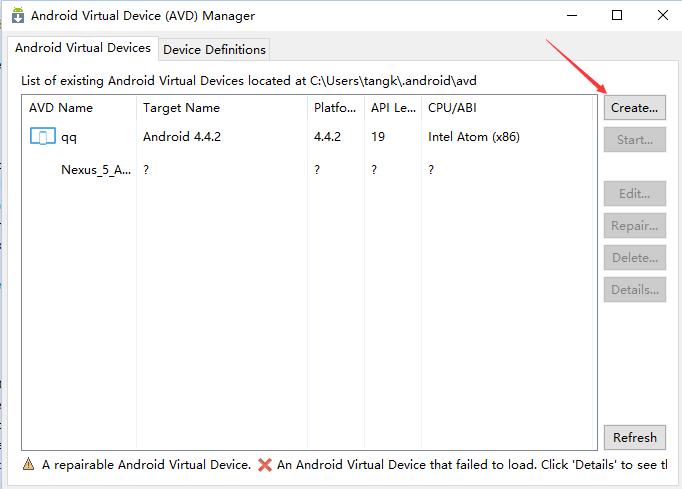Image resolution: width=682 pixels, height=489 pixels.
Task: Click the Intel Atom (x86) cell
Action: pyautogui.click(x=474, y=137)
